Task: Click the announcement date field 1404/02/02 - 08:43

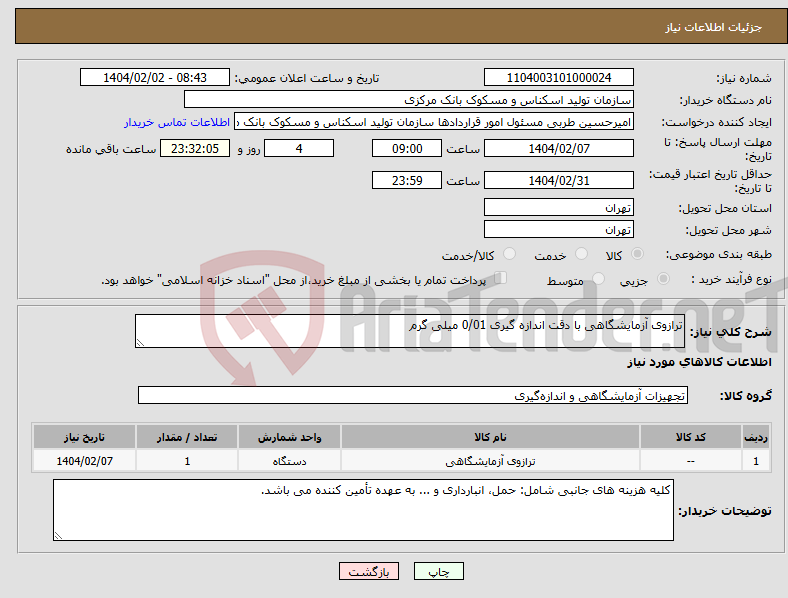Action: pyautogui.click(x=155, y=77)
